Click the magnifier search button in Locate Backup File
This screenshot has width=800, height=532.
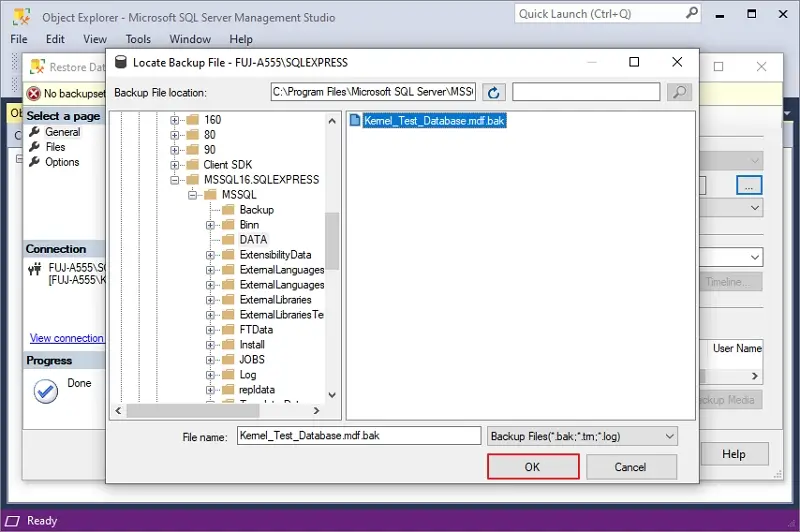click(x=679, y=92)
